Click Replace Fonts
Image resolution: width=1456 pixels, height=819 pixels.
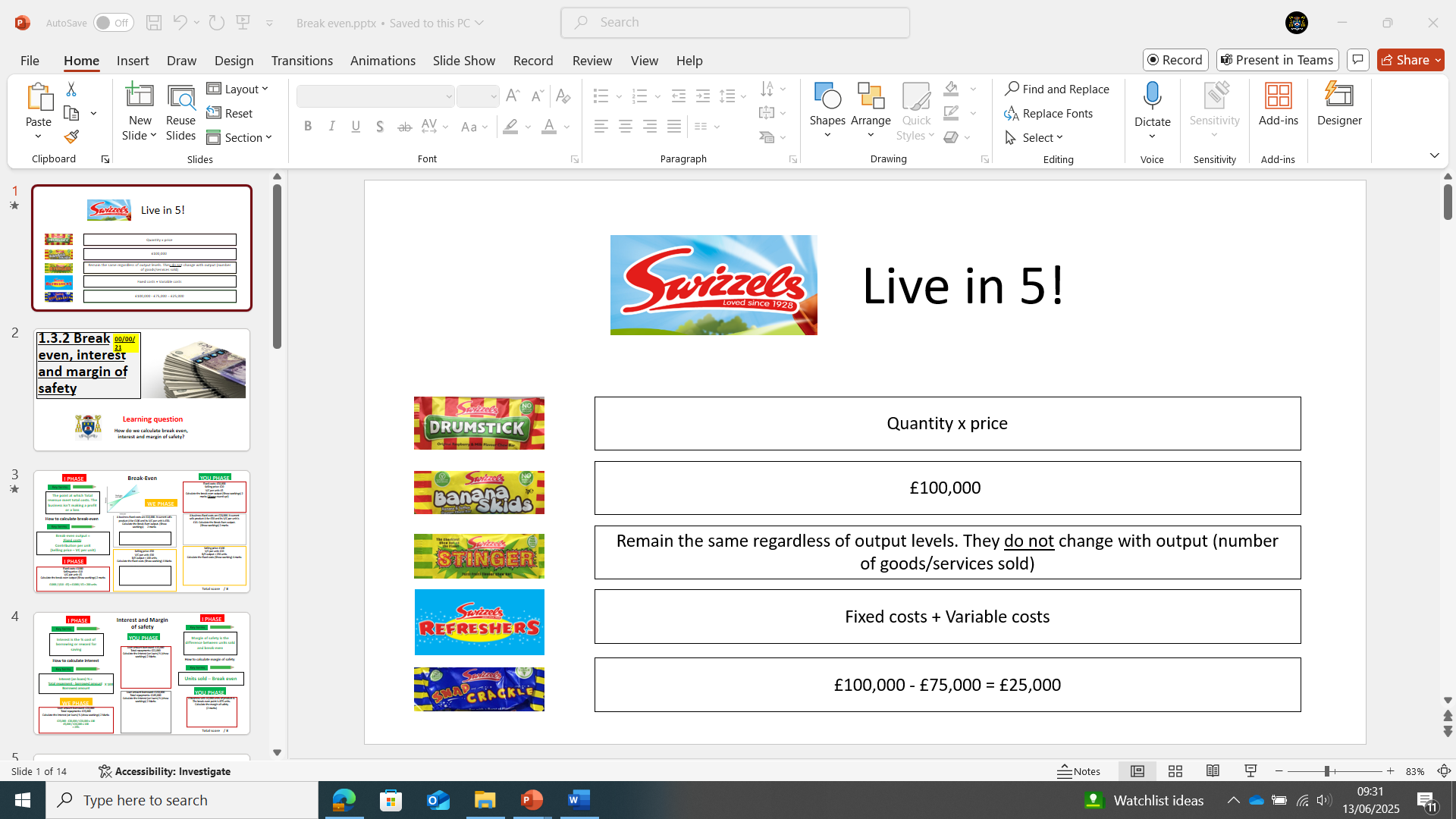coord(1049,114)
